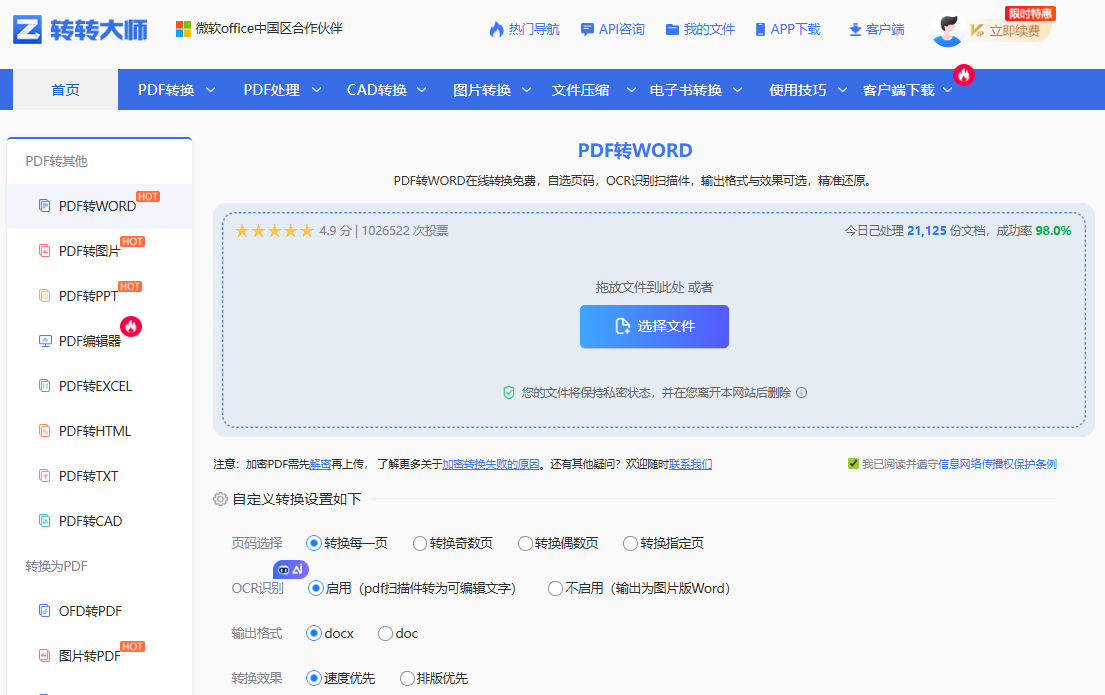Expand the 电子书转换 menu
Viewport: 1105px width, 695px height.
689,89
